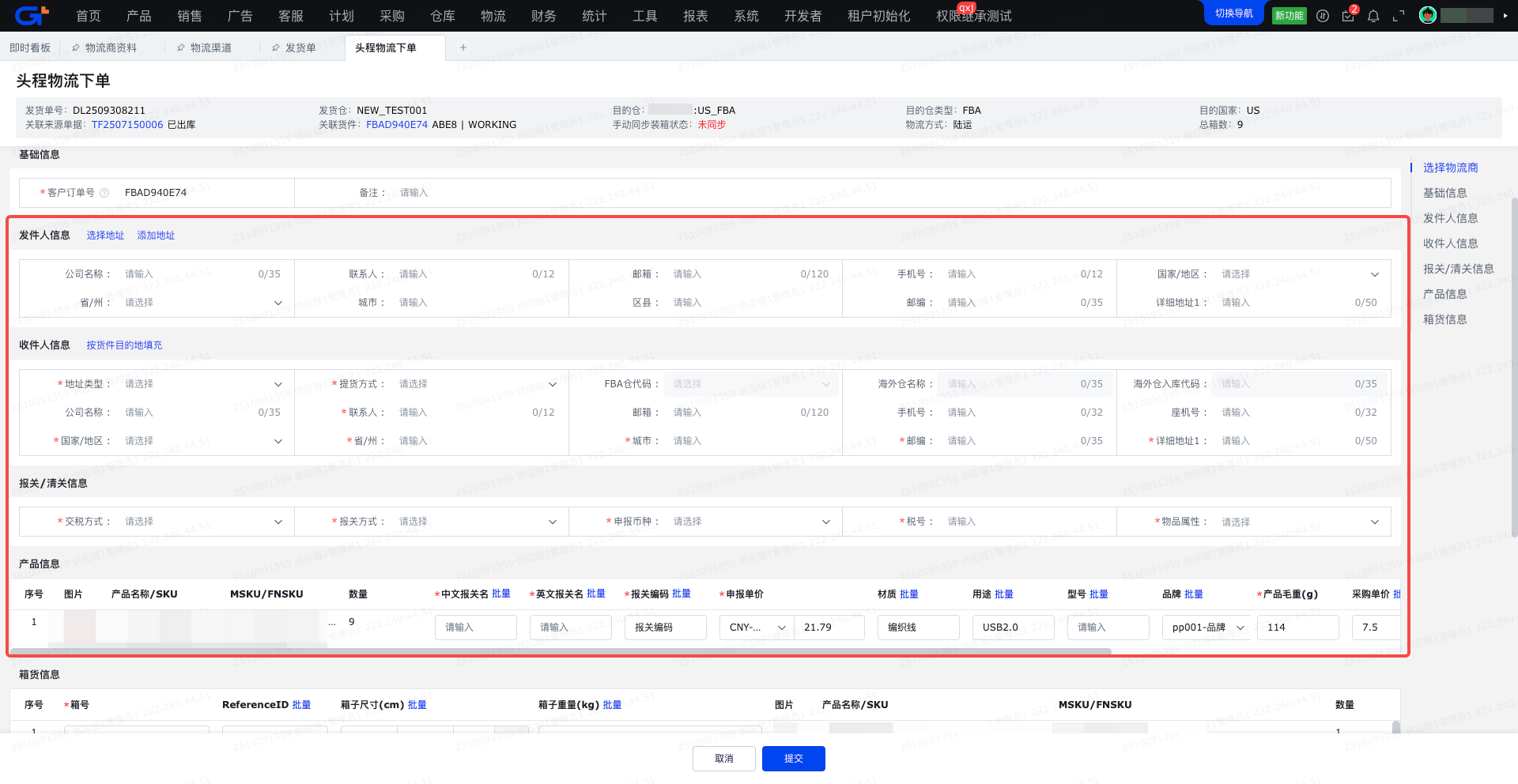Click the blue G logo icon
Image resolution: width=1518 pixels, height=784 pixels.
click(x=32, y=15)
